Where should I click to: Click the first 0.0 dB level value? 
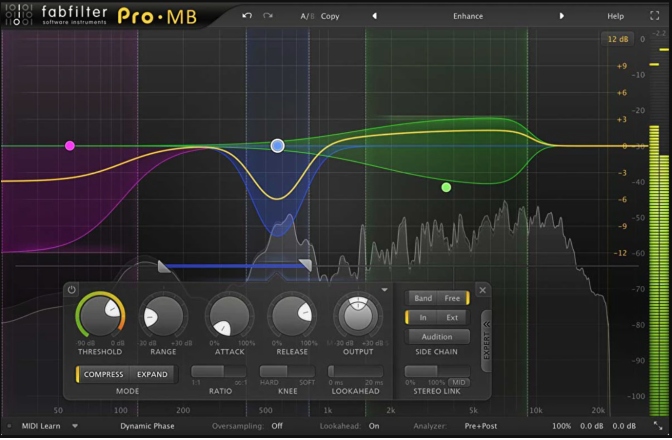(x=592, y=426)
